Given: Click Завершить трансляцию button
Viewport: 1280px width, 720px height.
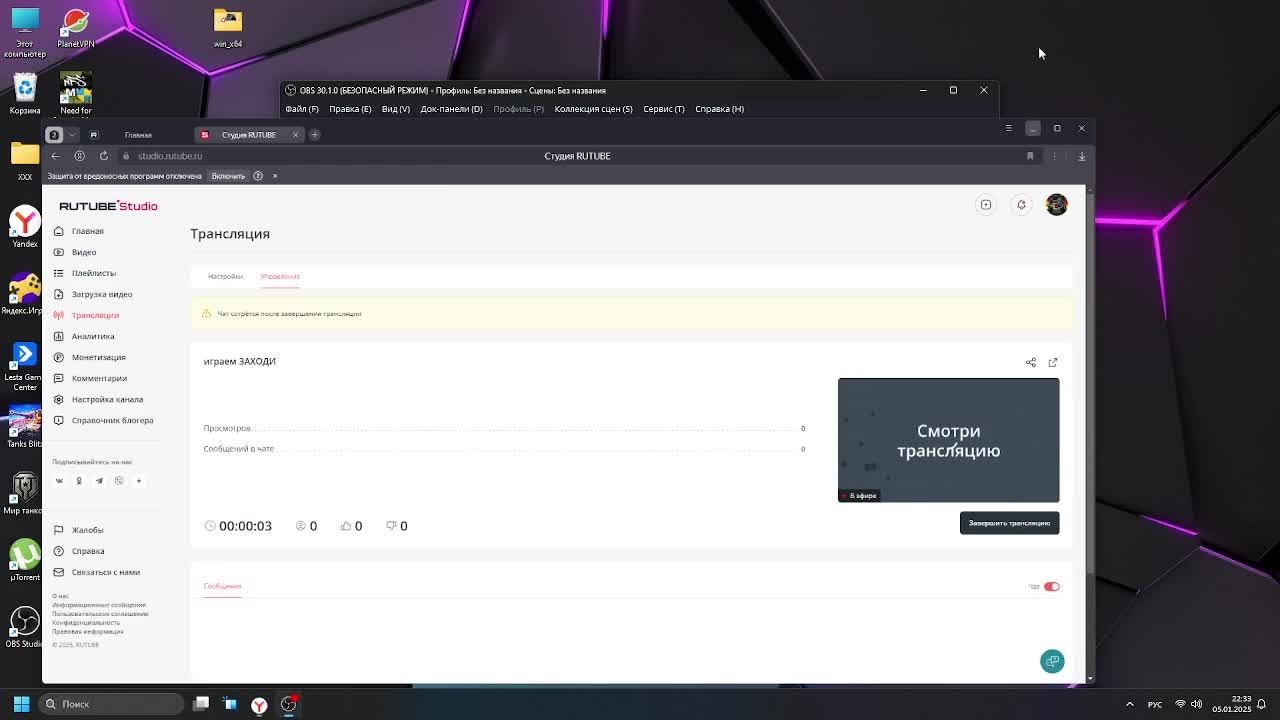Looking at the screenshot, I should click(x=1009, y=523).
